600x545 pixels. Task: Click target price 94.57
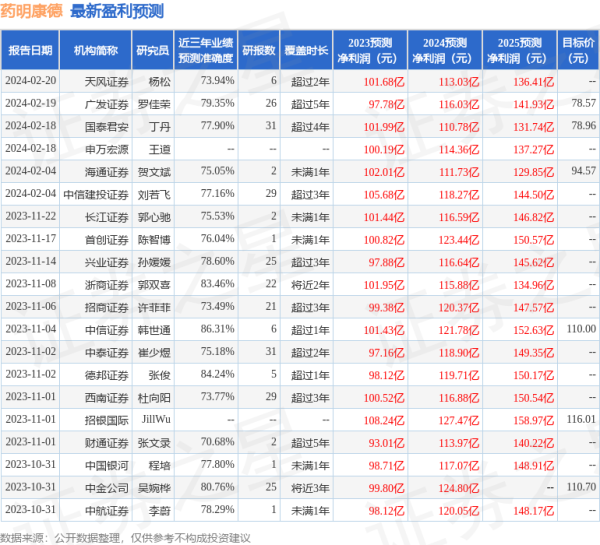pos(584,171)
